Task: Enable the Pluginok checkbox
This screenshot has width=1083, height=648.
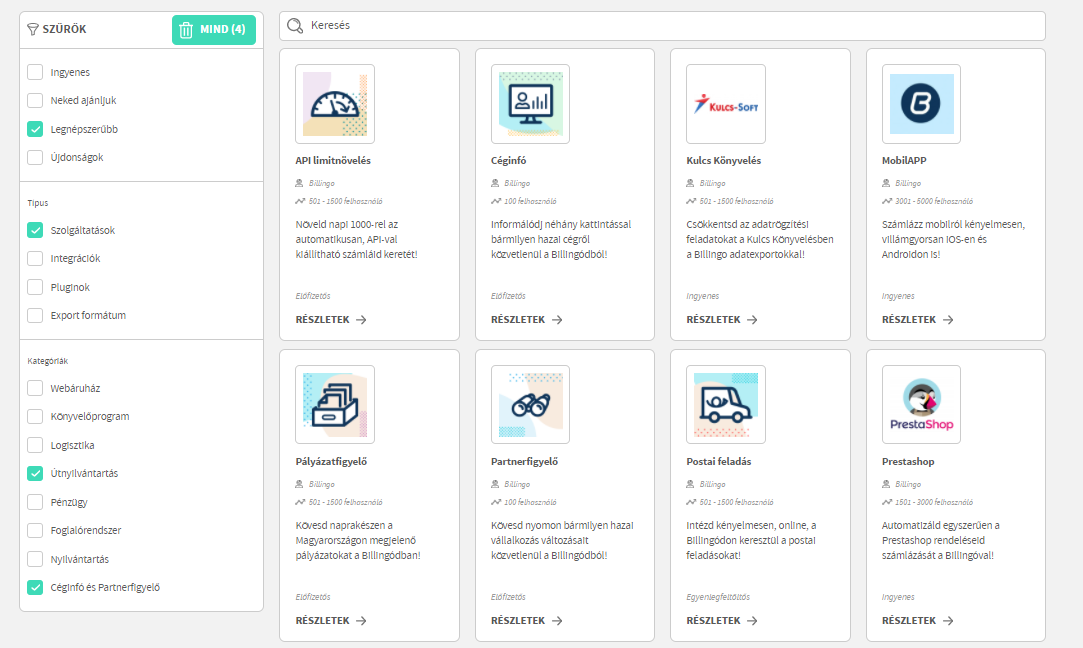Action: (35, 287)
